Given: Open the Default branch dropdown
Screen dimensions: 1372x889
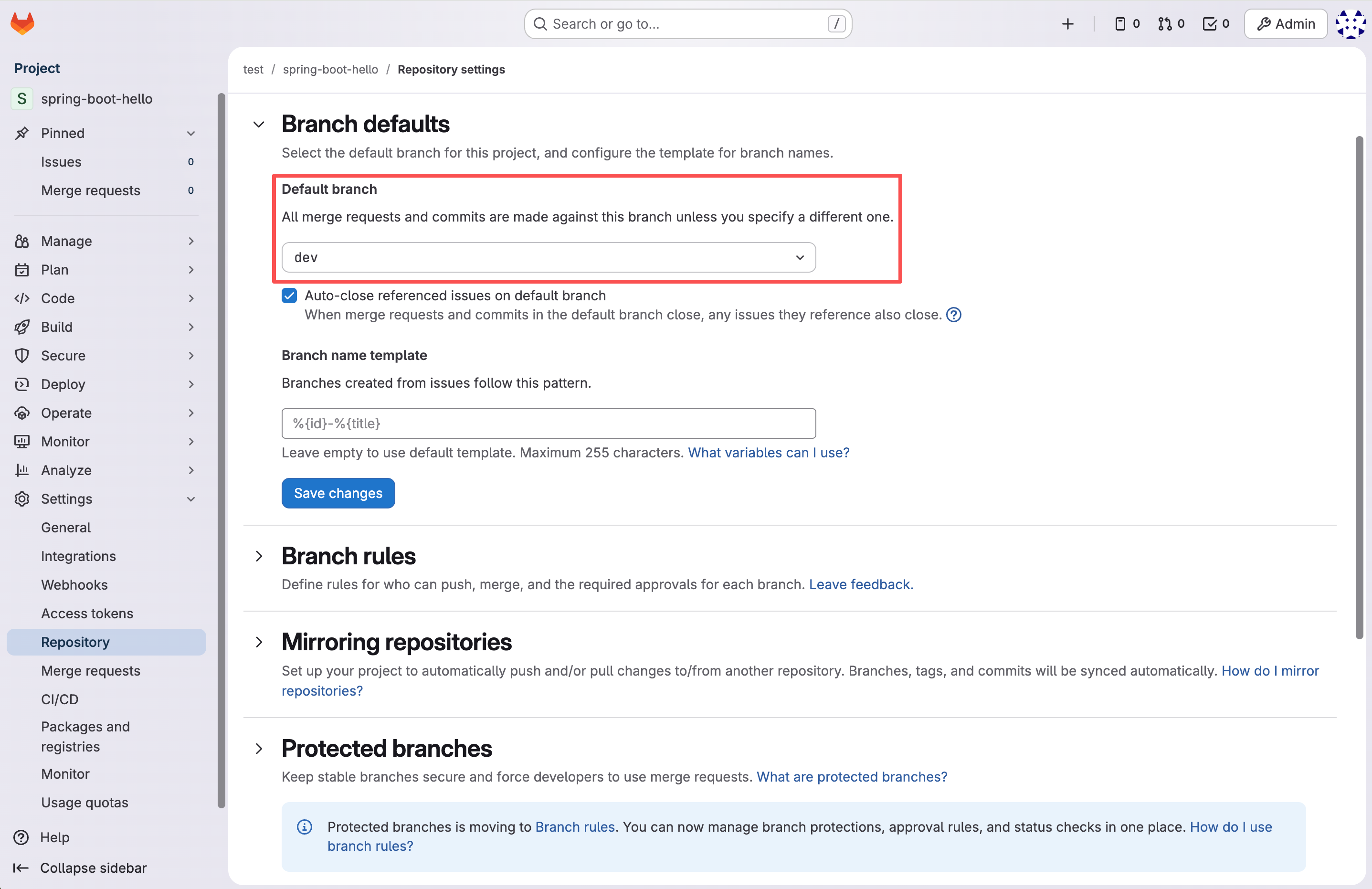Looking at the screenshot, I should (x=548, y=257).
